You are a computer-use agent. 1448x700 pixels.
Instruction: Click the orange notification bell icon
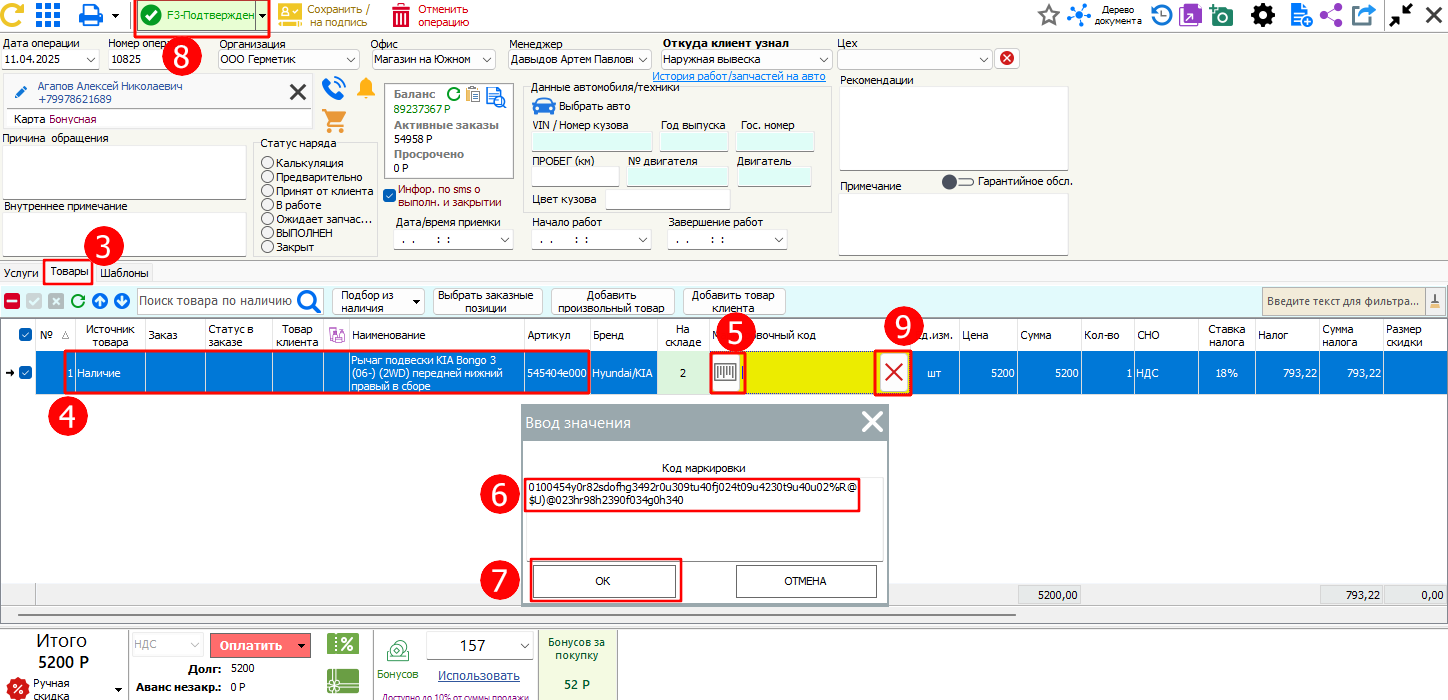[x=366, y=89]
